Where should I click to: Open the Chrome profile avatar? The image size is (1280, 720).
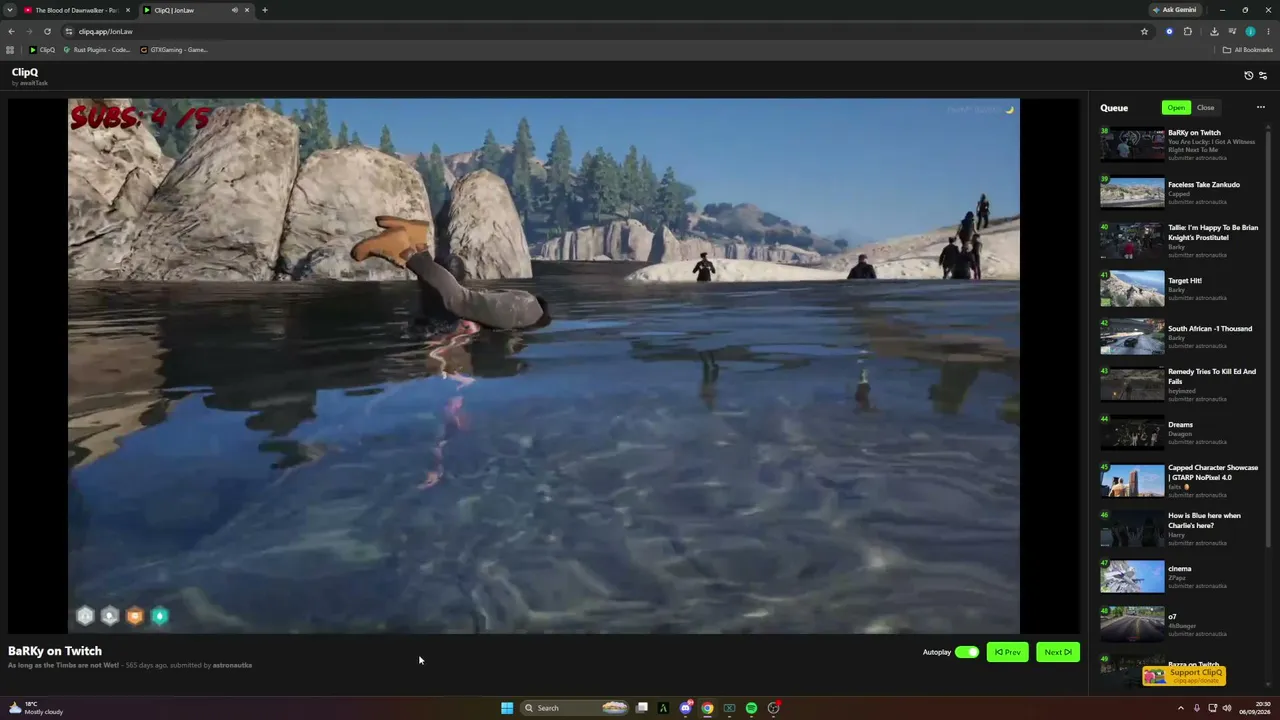coord(1250,31)
